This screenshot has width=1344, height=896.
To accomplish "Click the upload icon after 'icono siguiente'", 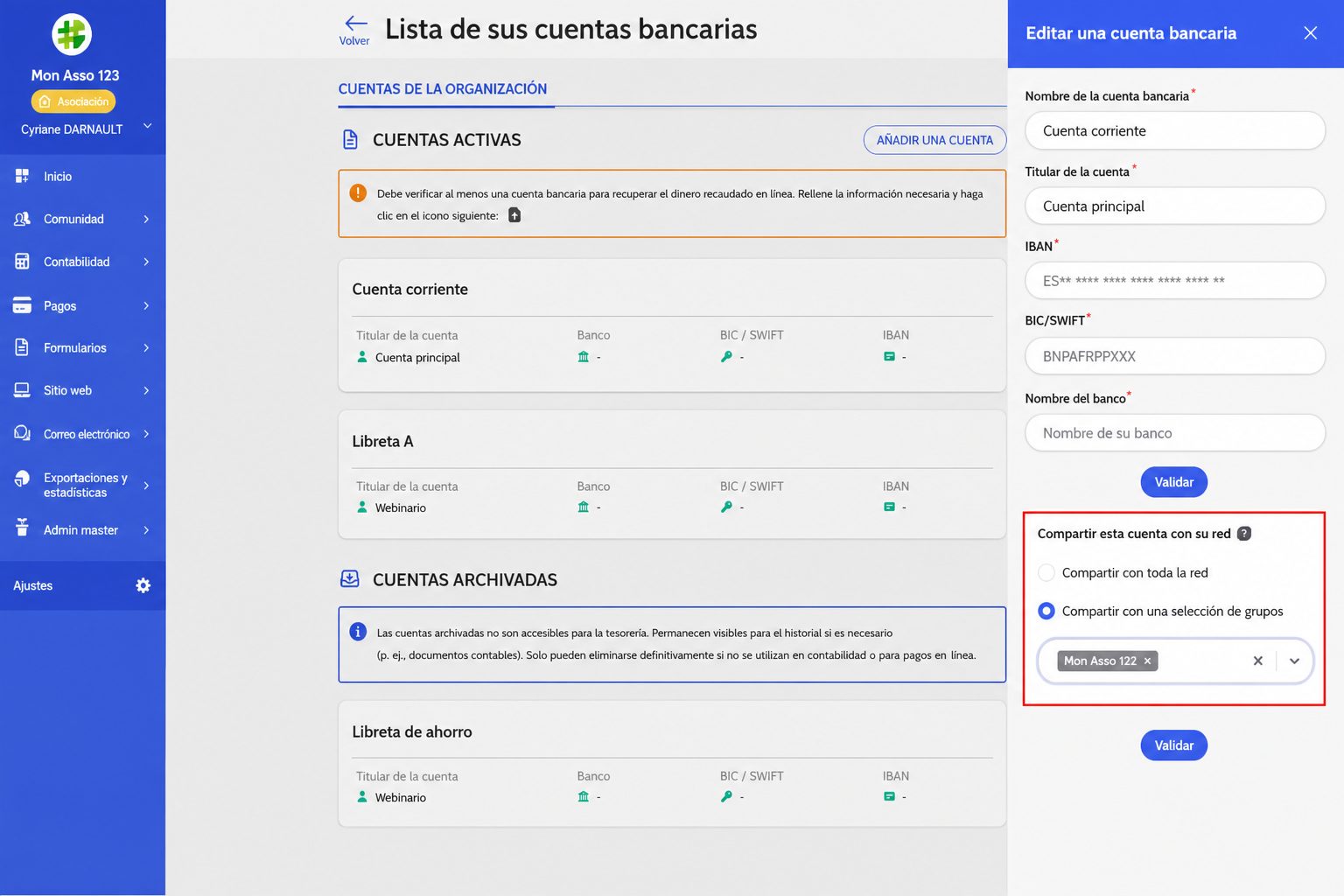I will (x=514, y=215).
